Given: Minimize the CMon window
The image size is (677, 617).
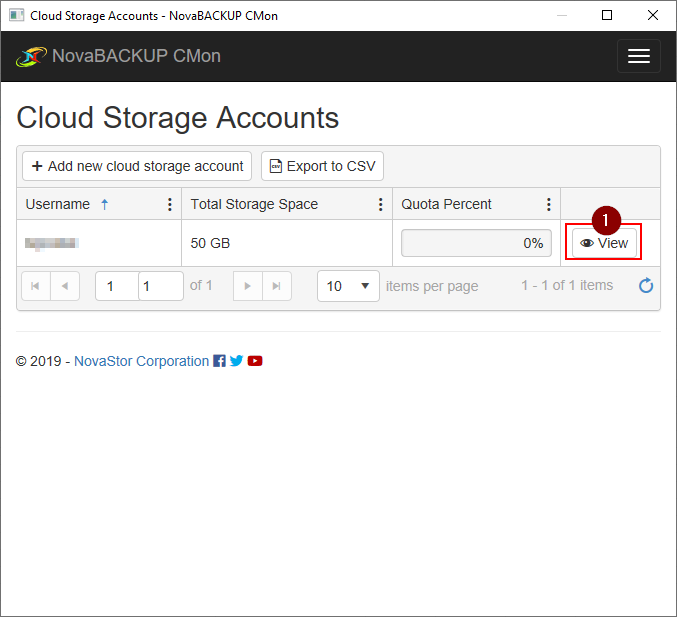Looking at the screenshot, I should click(562, 15).
